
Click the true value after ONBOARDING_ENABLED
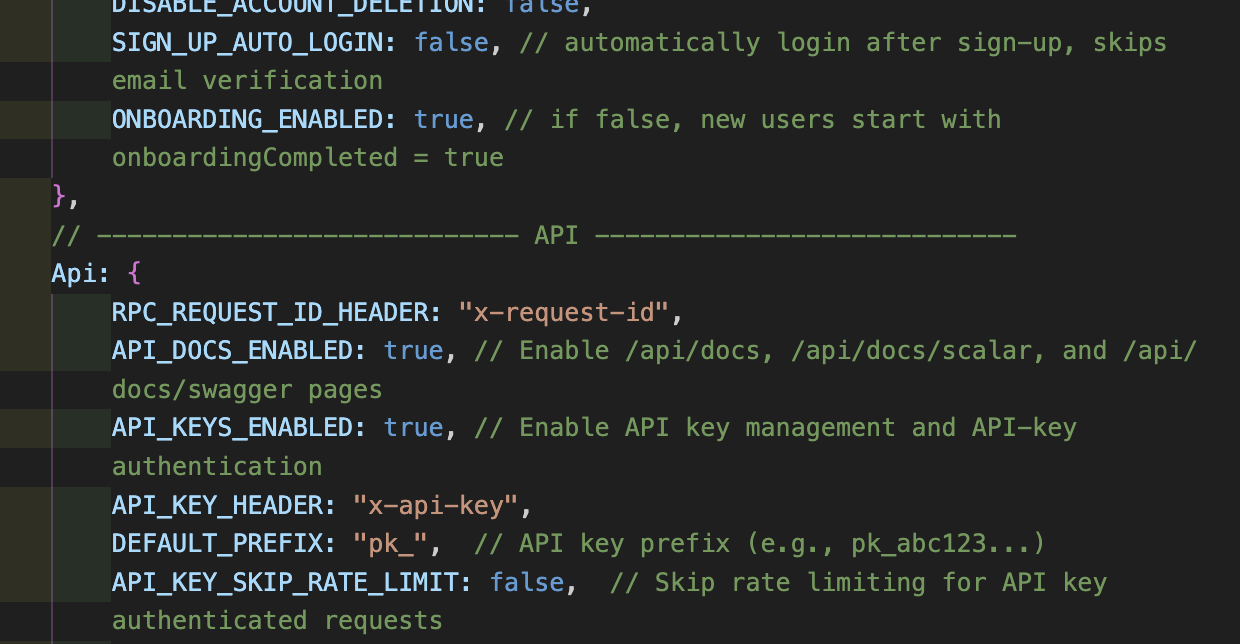click(x=444, y=120)
